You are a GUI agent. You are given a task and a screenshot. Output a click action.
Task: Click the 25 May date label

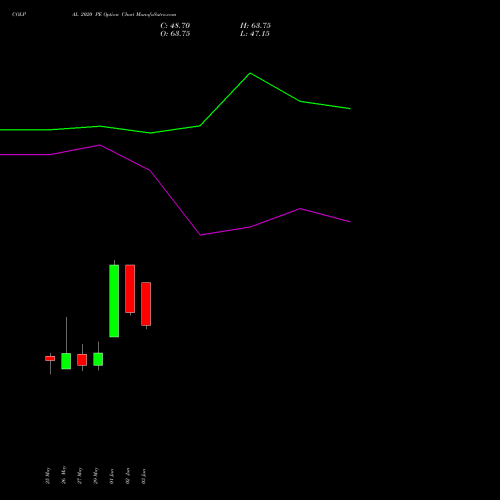(48, 476)
